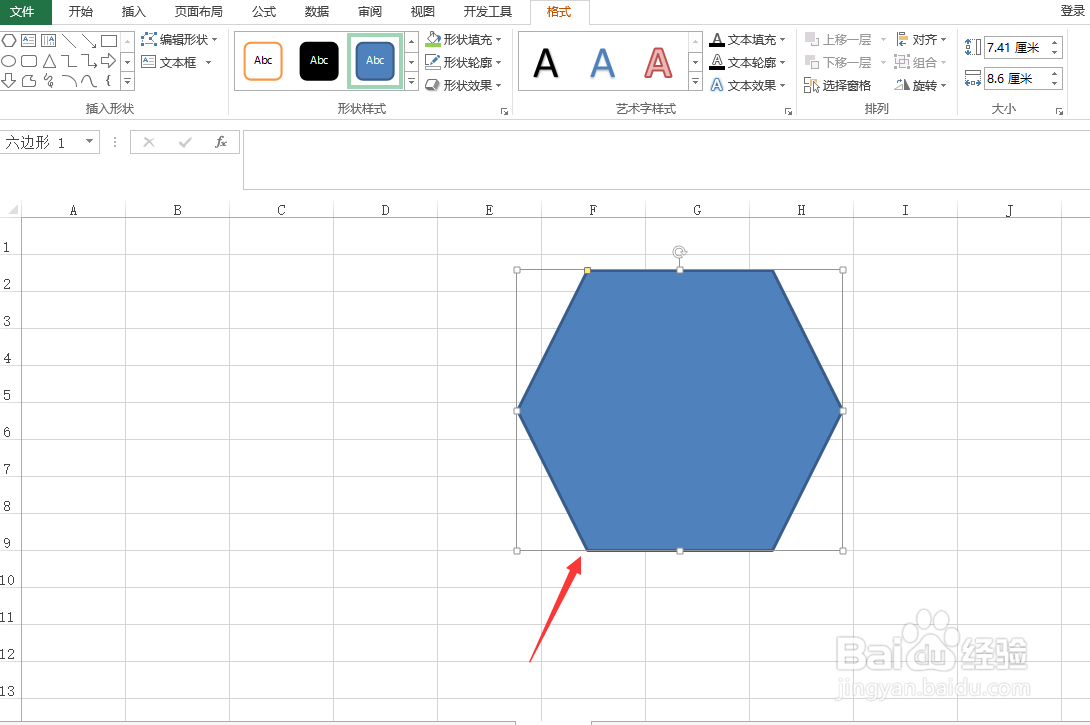
Task: Click the 登录 sign-in link
Action: click(1073, 10)
